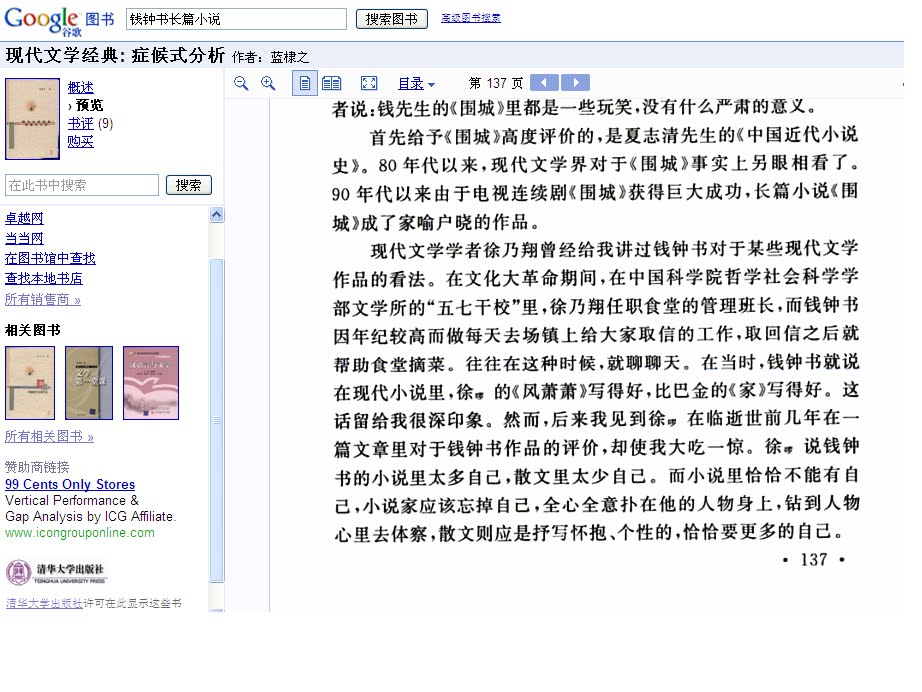Open the 卓越网 seller link
The image size is (922, 692).
tap(24, 218)
